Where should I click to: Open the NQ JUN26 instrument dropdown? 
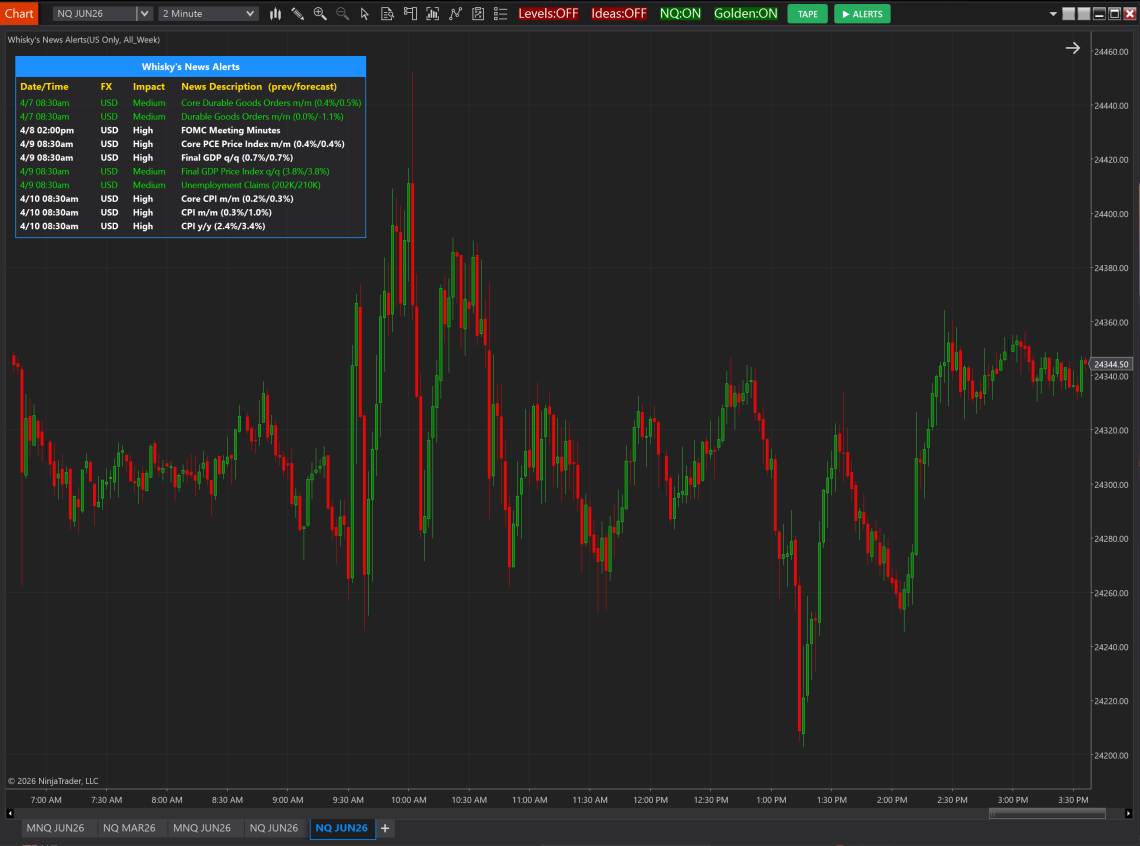[144, 14]
